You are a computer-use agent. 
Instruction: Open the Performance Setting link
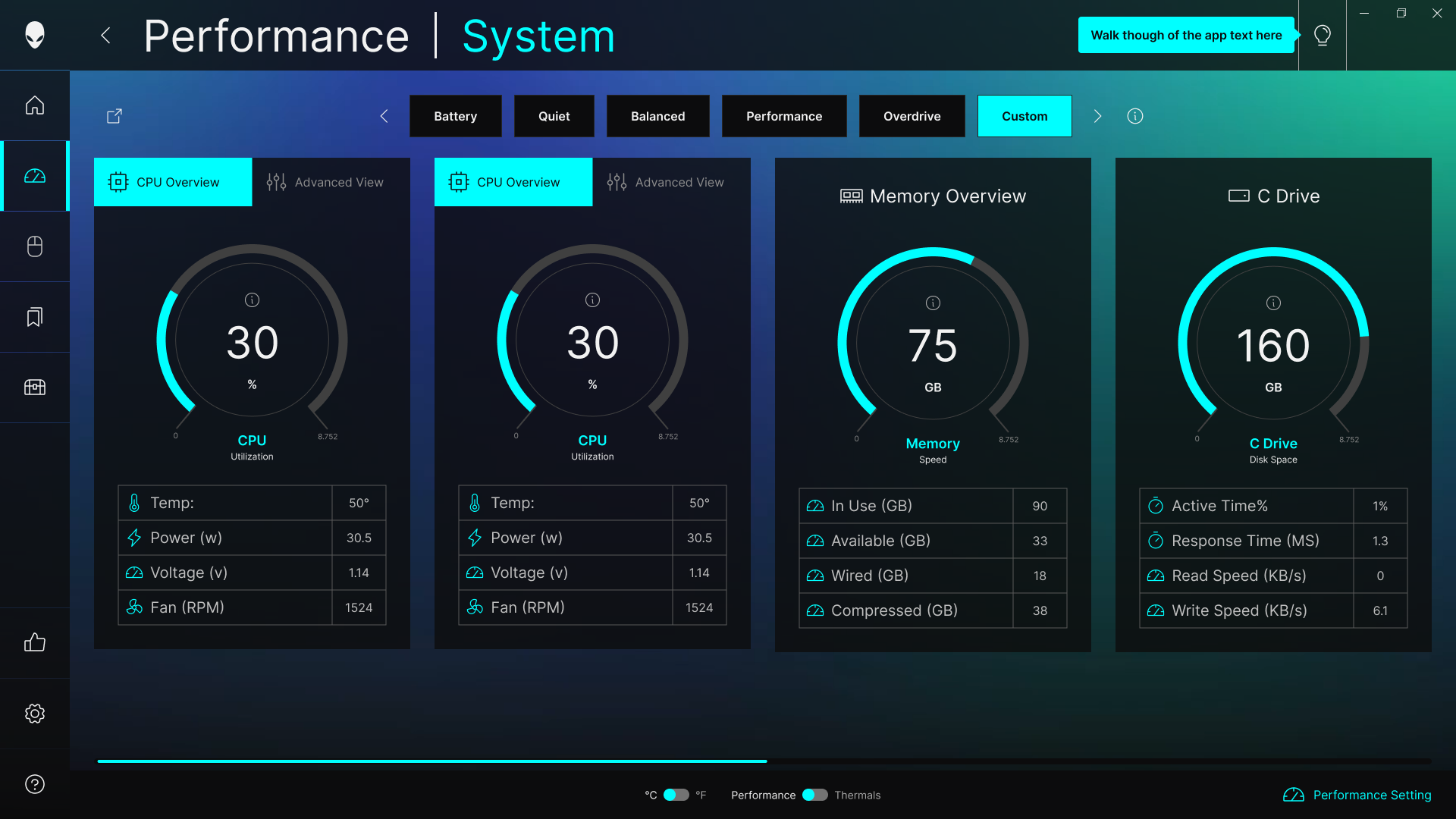pos(1357,795)
